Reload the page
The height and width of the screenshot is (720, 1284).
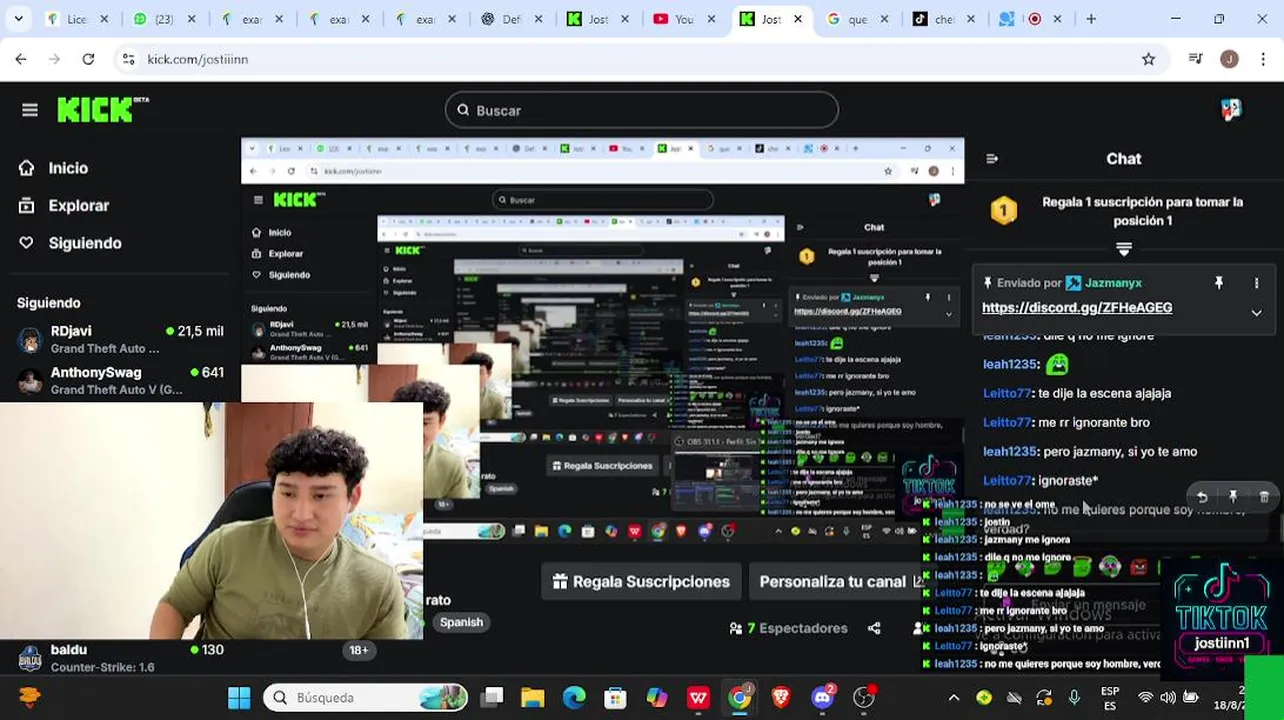[x=88, y=59]
